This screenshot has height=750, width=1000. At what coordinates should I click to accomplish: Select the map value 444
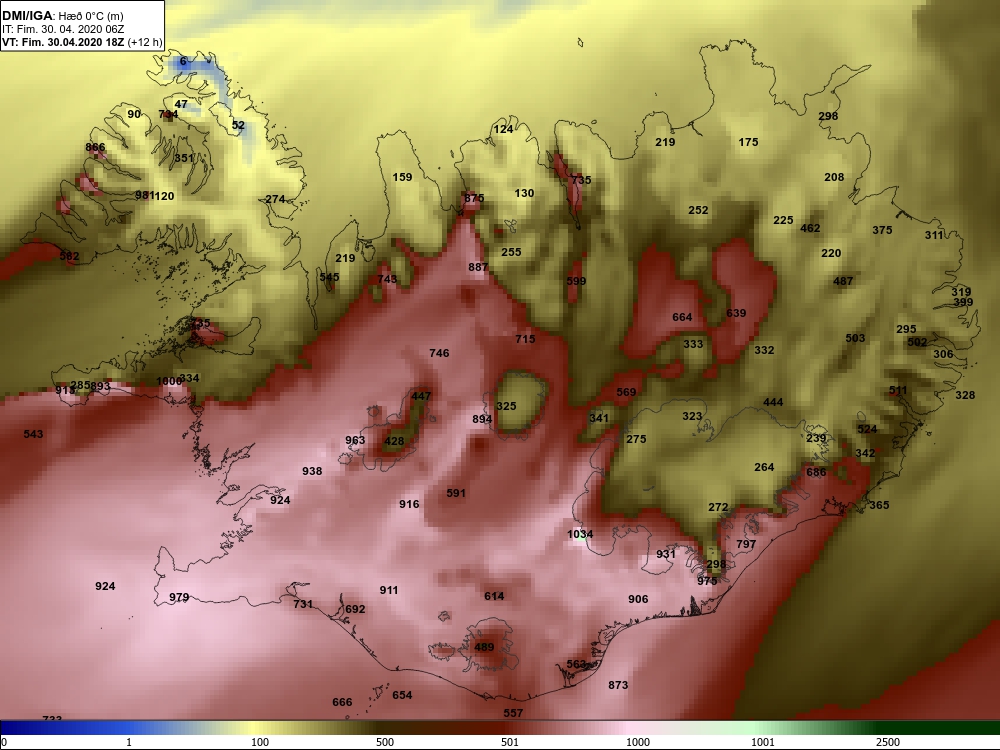click(773, 402)
